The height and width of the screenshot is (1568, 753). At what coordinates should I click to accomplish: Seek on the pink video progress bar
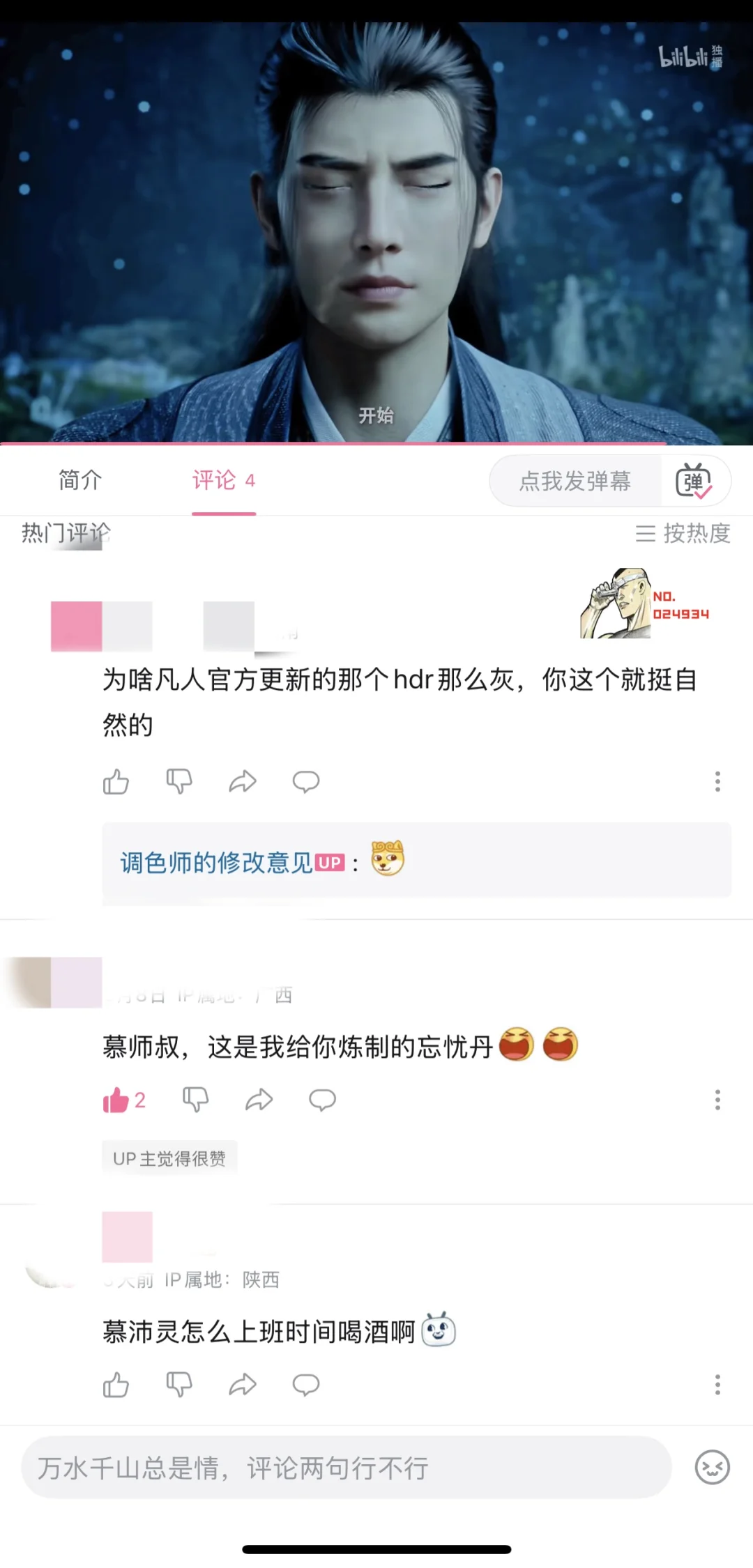tap(333, 443)
